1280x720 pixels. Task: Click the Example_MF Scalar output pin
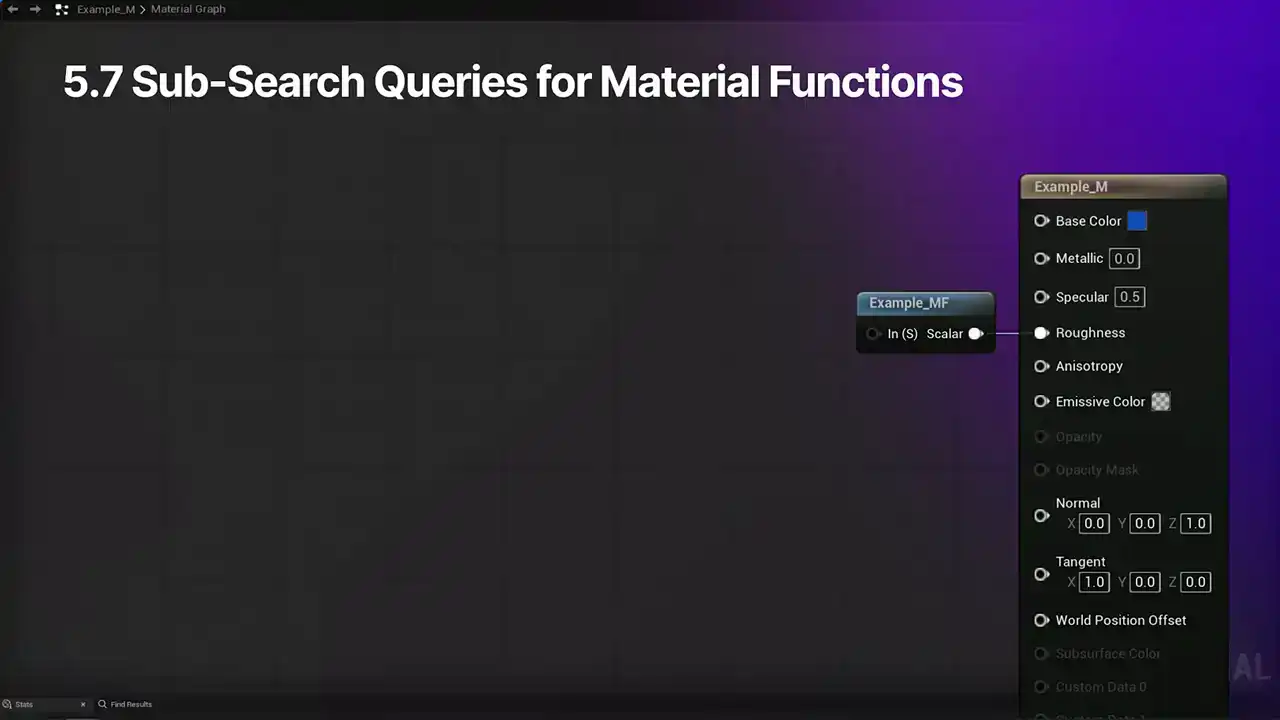(x=975, y=334)
